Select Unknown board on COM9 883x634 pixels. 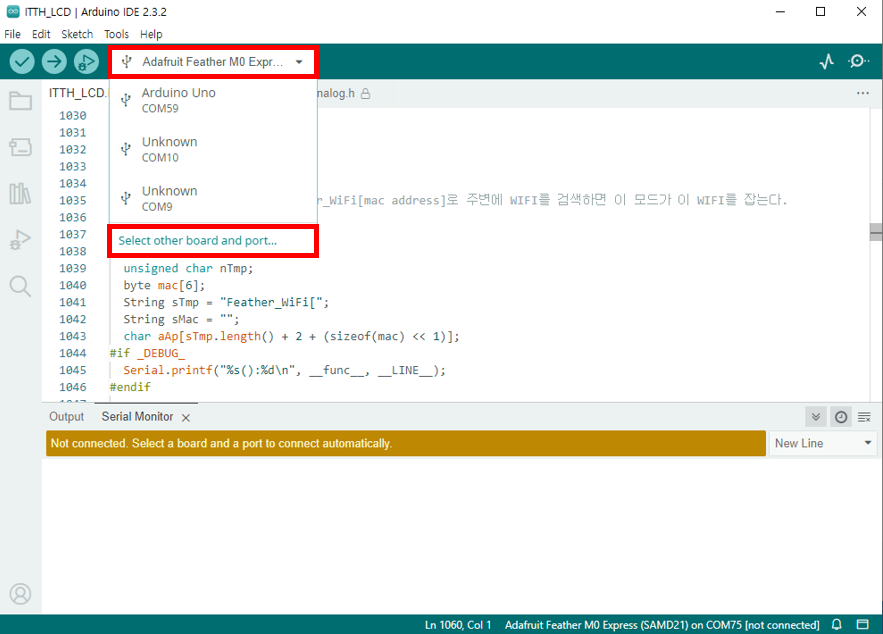click(213, 198)
